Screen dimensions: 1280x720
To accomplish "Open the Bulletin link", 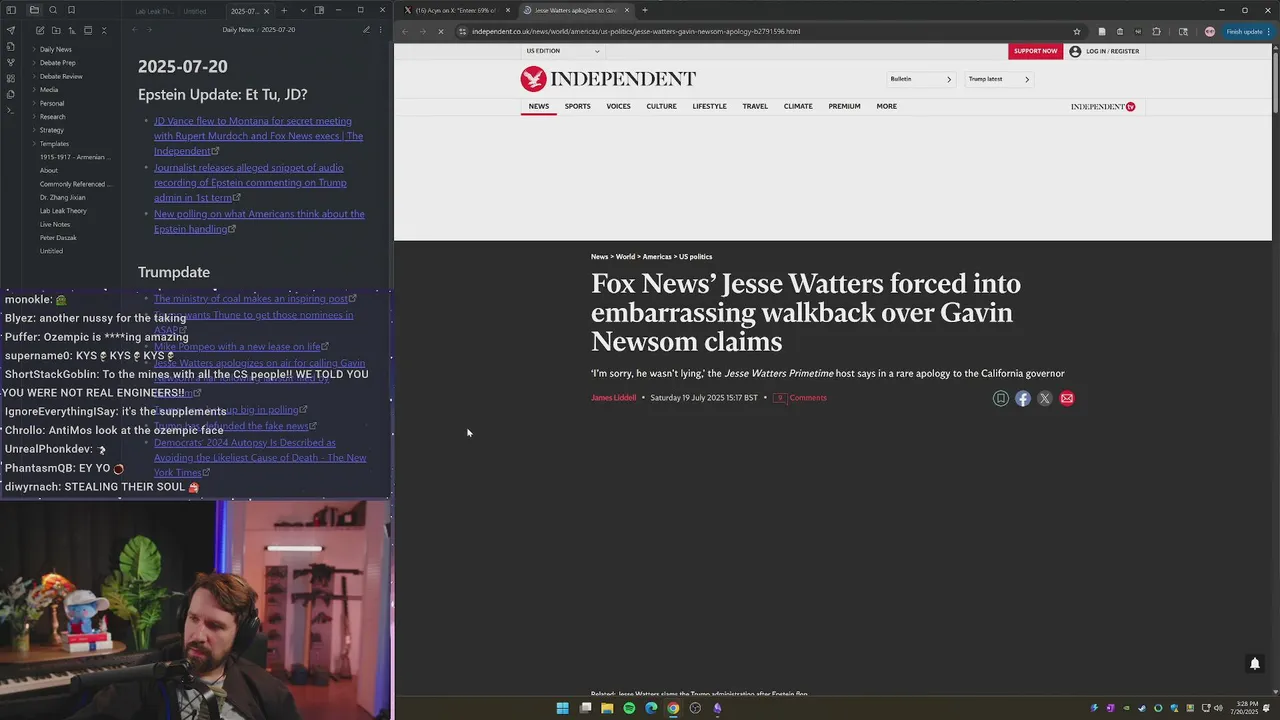I will pyautogui.click(x=921, y=79).
